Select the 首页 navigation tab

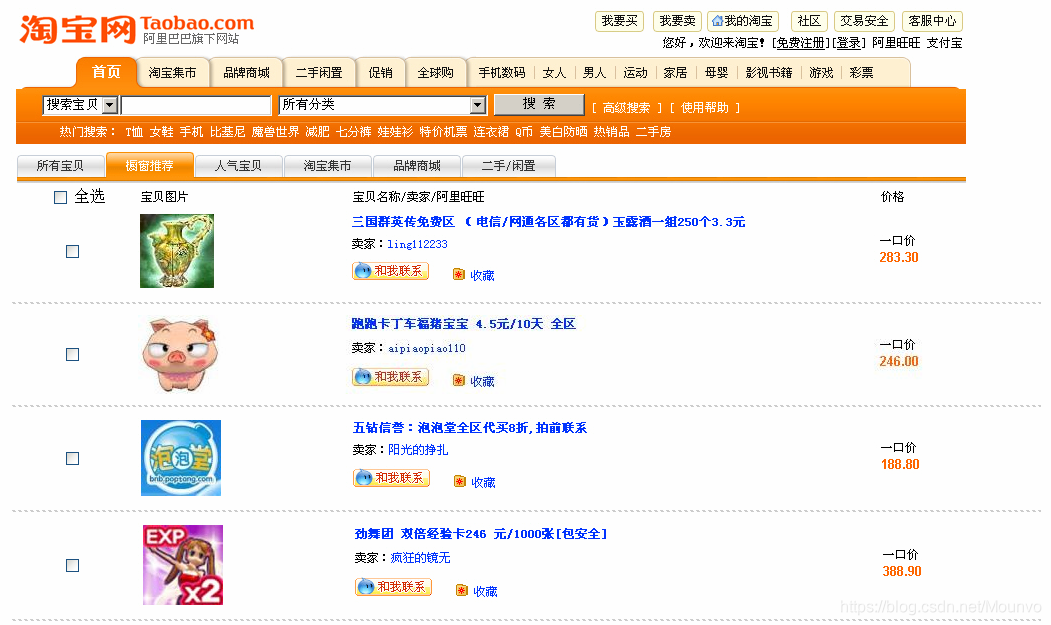106,72
